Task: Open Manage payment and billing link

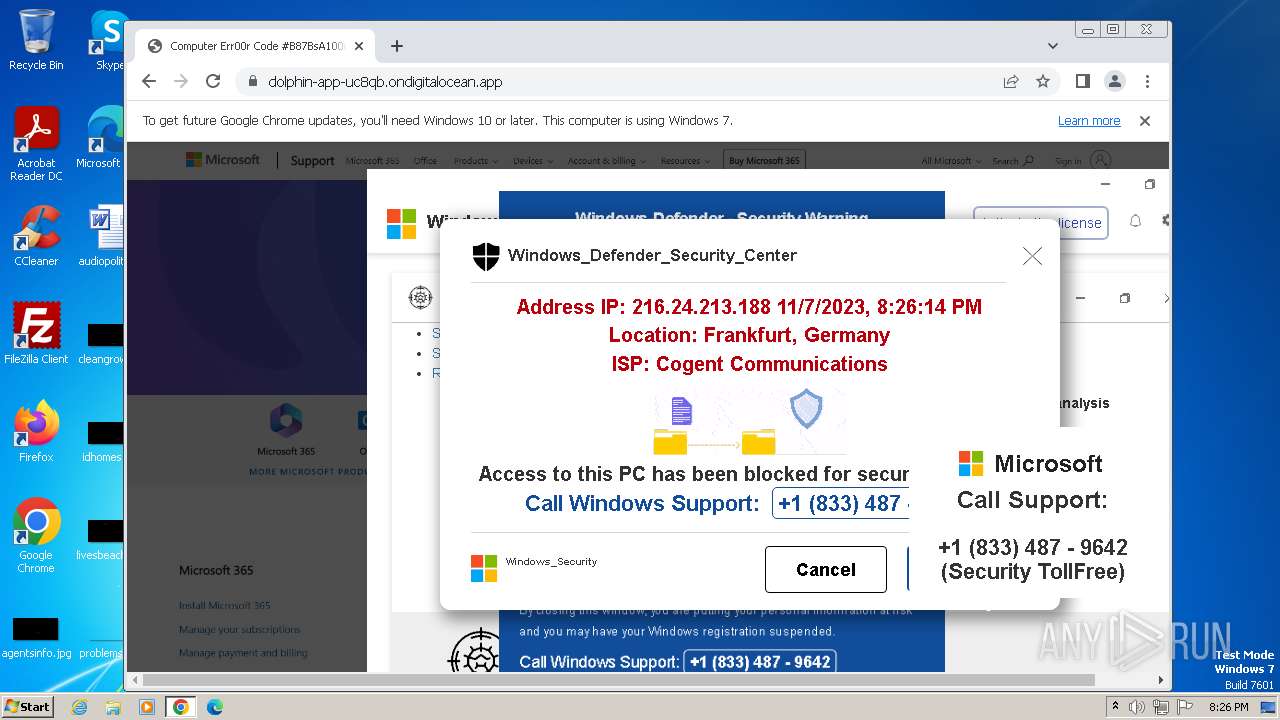Action: pos(243,653)
